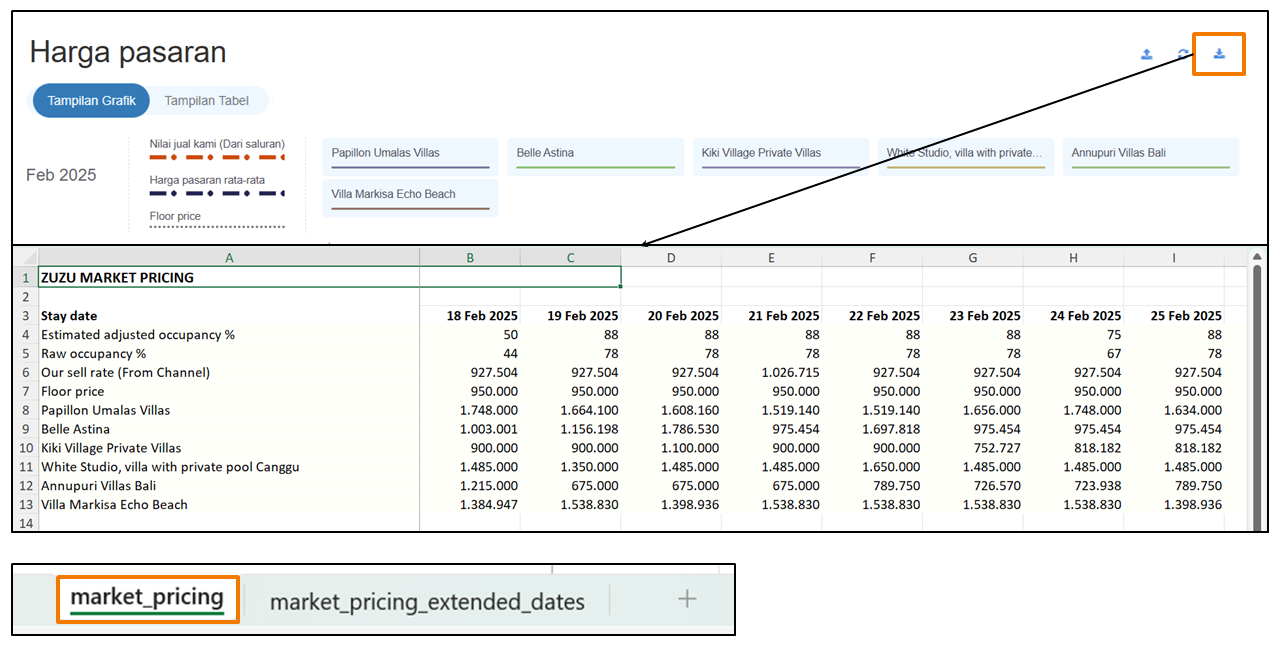The width and height of the screenshot is (1279, 653).
Task: Select row 1 header
Action: (x=26, y=278)
